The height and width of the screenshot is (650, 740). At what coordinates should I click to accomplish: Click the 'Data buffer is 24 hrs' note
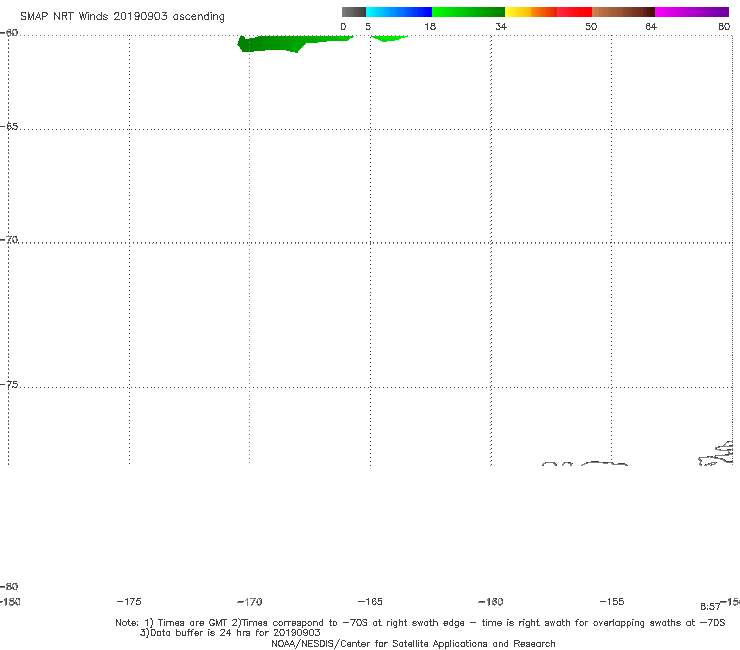[230, 633]
